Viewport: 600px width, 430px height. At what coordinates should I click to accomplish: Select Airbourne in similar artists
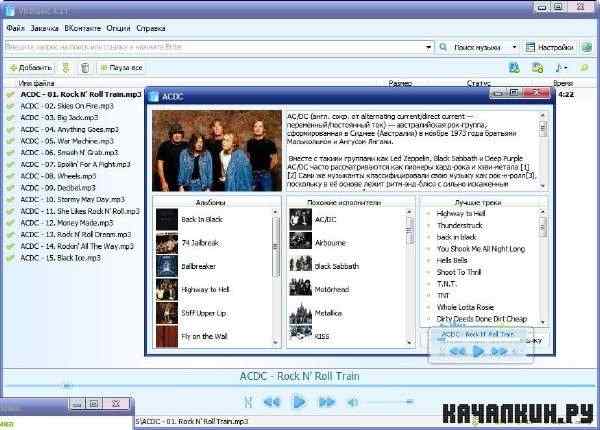pyautogui.click(x=330, y=243)
